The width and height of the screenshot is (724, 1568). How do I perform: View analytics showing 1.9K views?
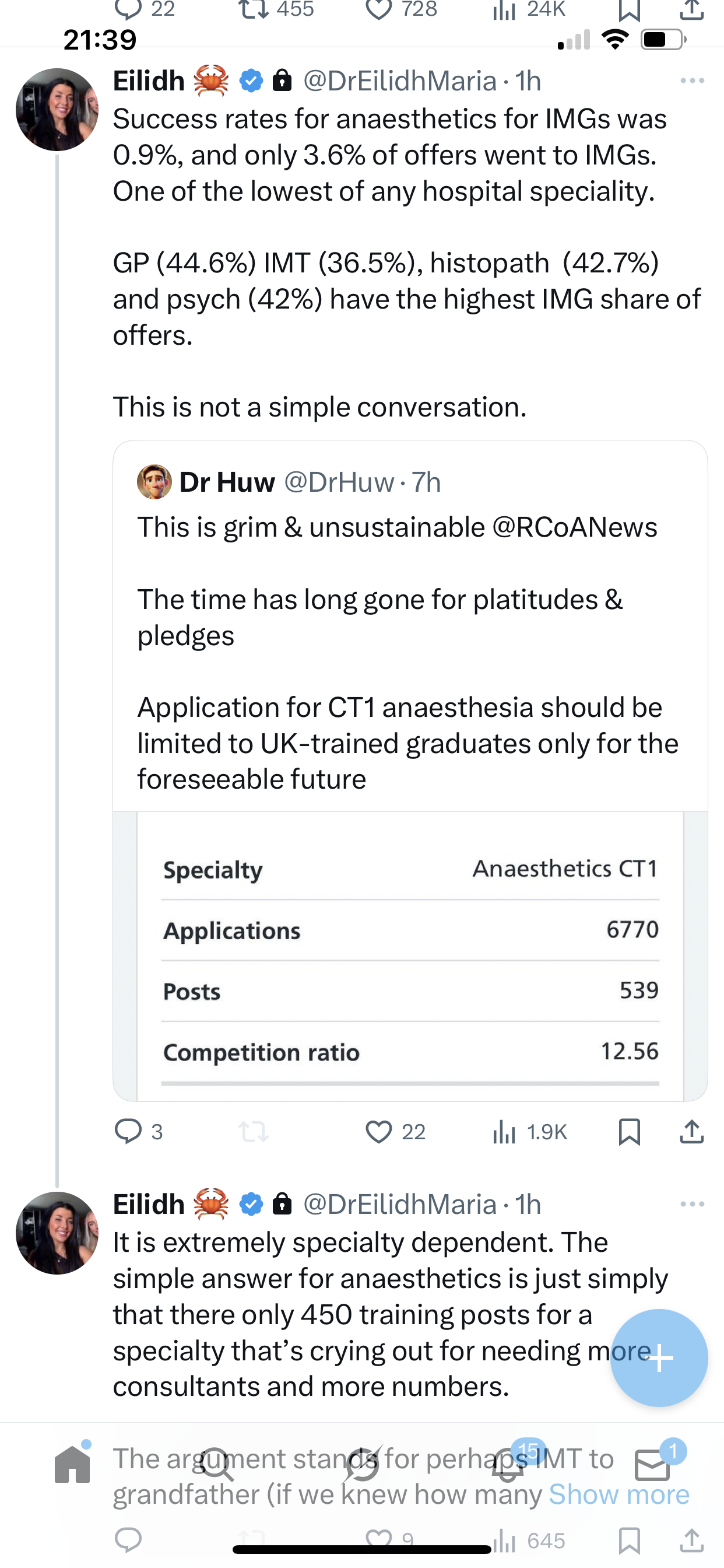(x=529, y=1132)
